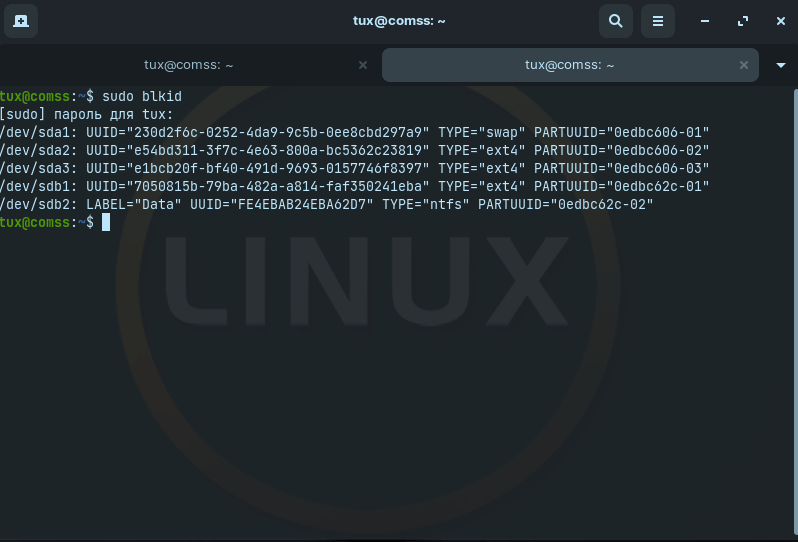
Task: Click the /dev/sda3 device name
Action: click(x=38, y=168)
